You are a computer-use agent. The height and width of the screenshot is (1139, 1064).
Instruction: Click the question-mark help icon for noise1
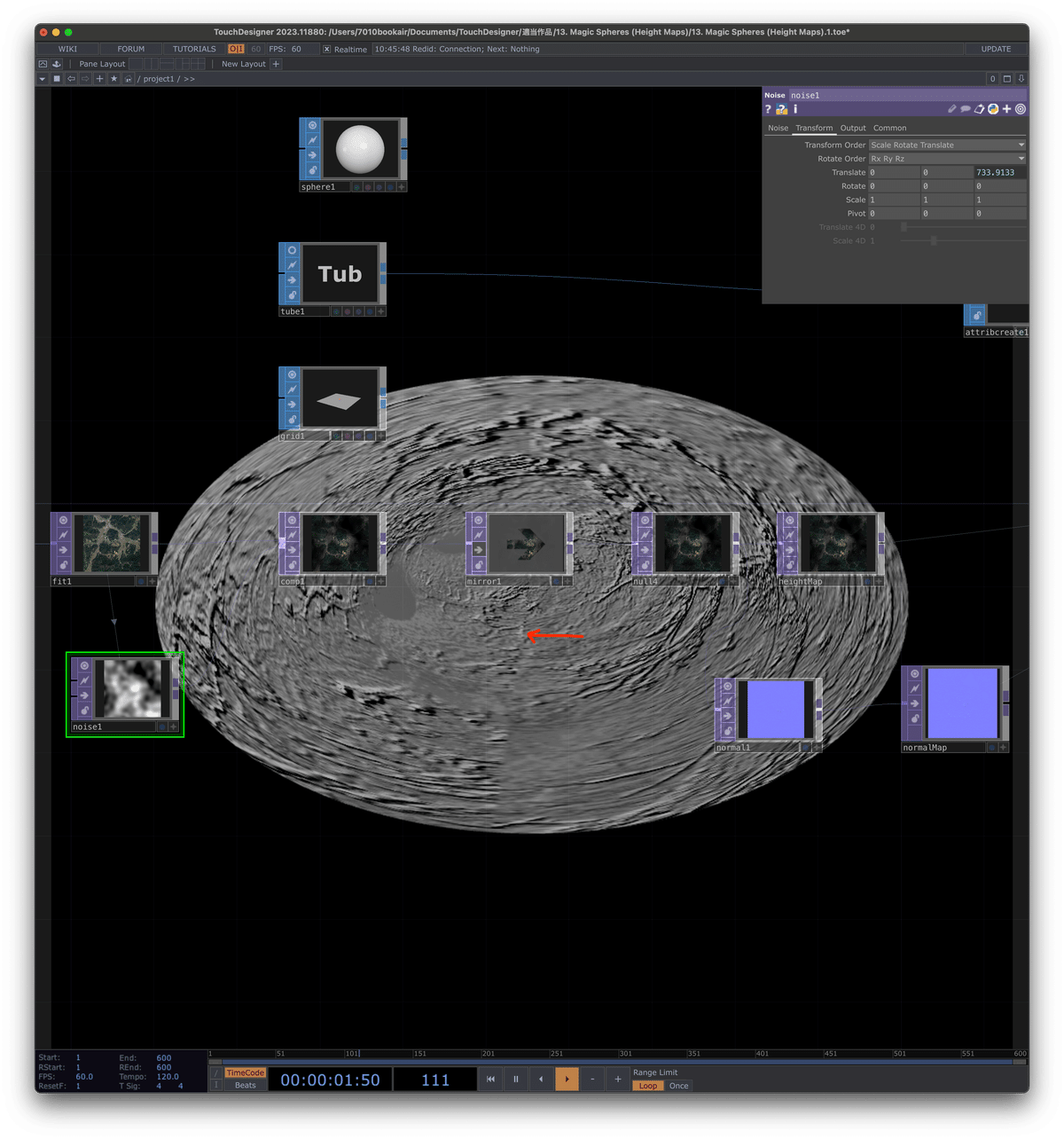[x=768, y=109]
